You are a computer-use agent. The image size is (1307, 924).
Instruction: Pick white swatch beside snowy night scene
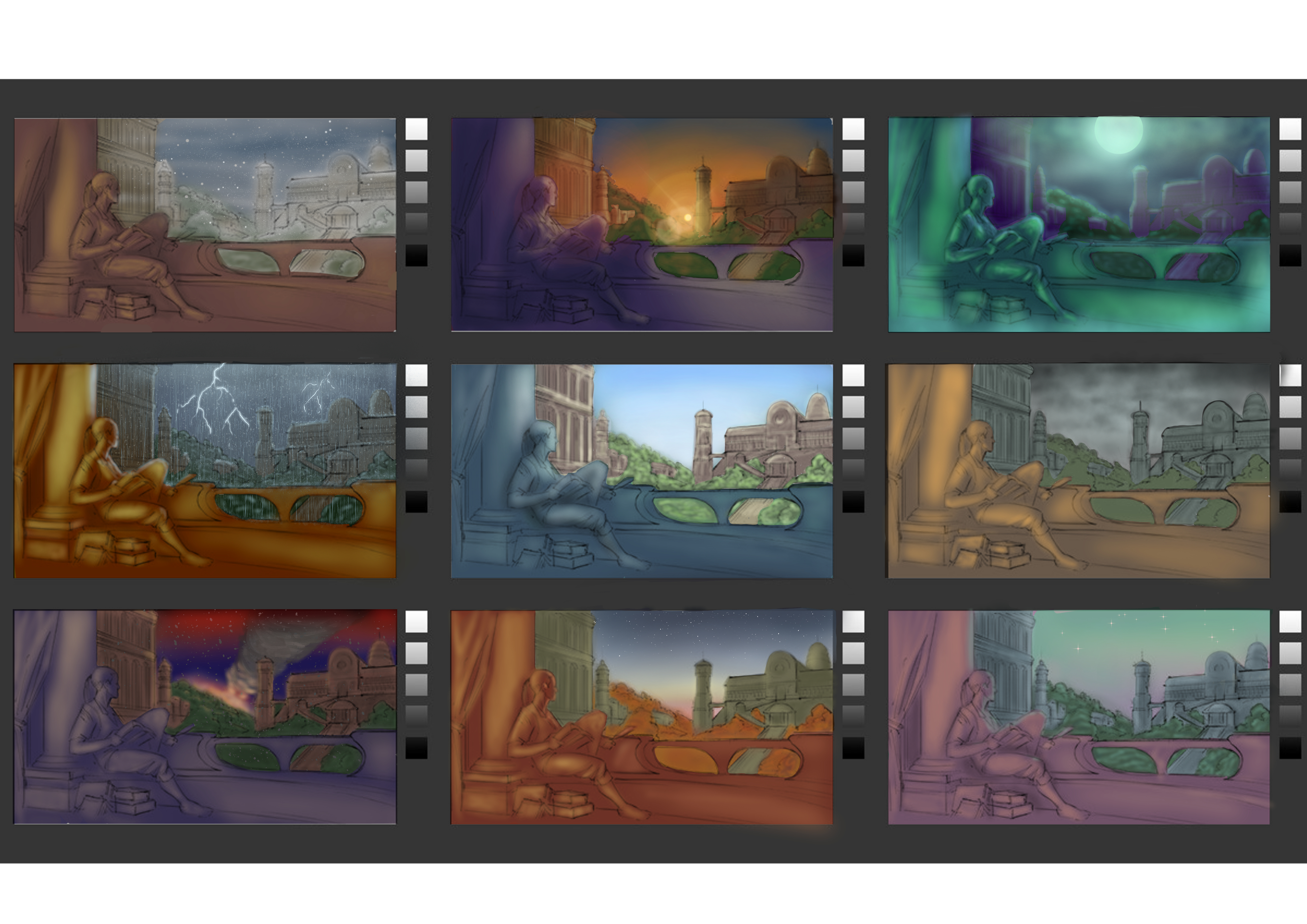click(416, 129)
